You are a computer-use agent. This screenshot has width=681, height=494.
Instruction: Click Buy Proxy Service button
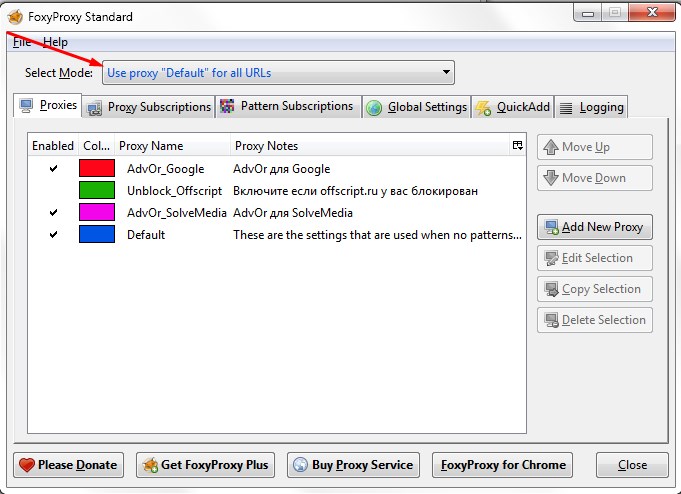pyautogui.click(x=353, y=465)
